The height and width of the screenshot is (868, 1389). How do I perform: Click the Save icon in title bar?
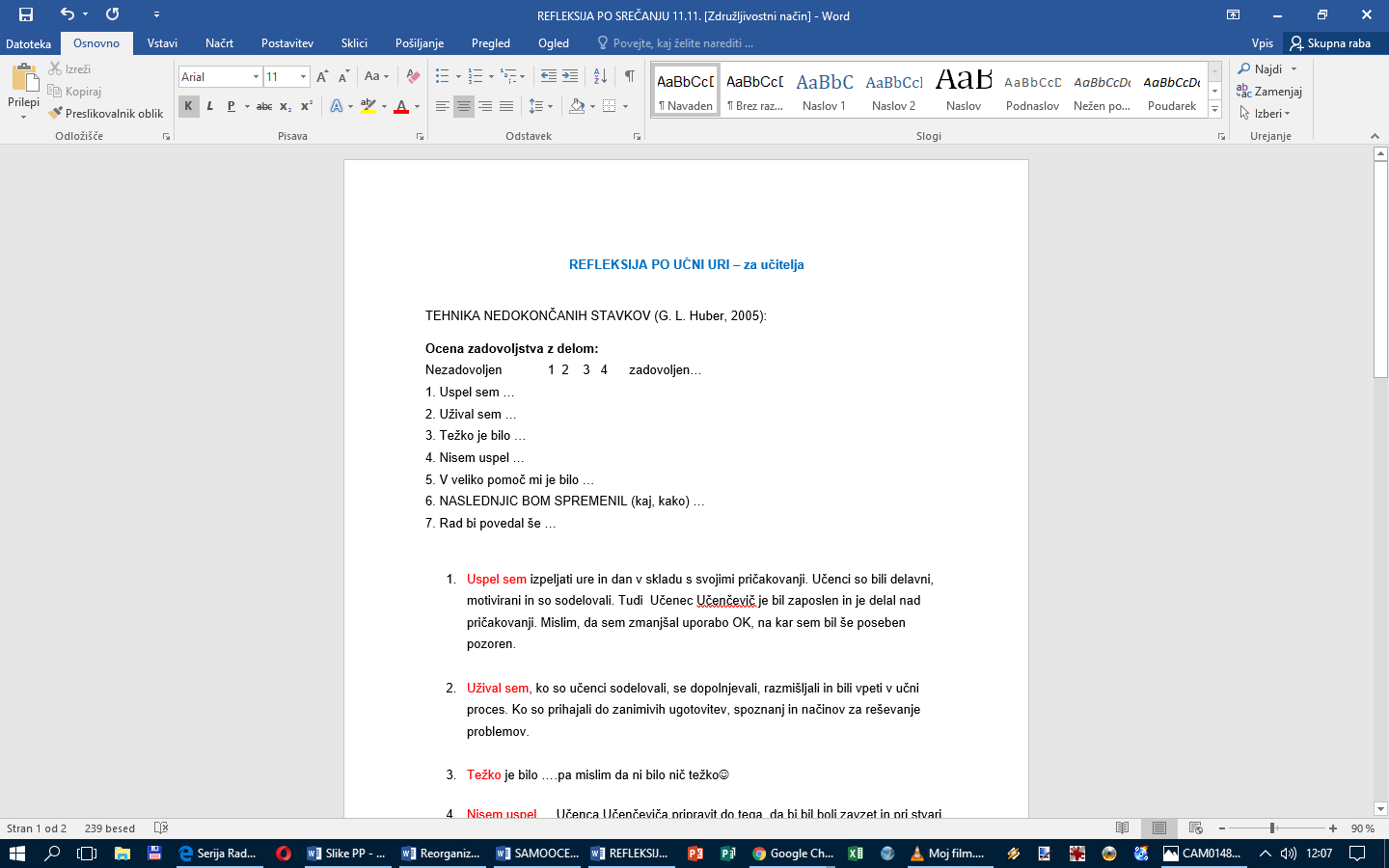click(x=26, y=14)
